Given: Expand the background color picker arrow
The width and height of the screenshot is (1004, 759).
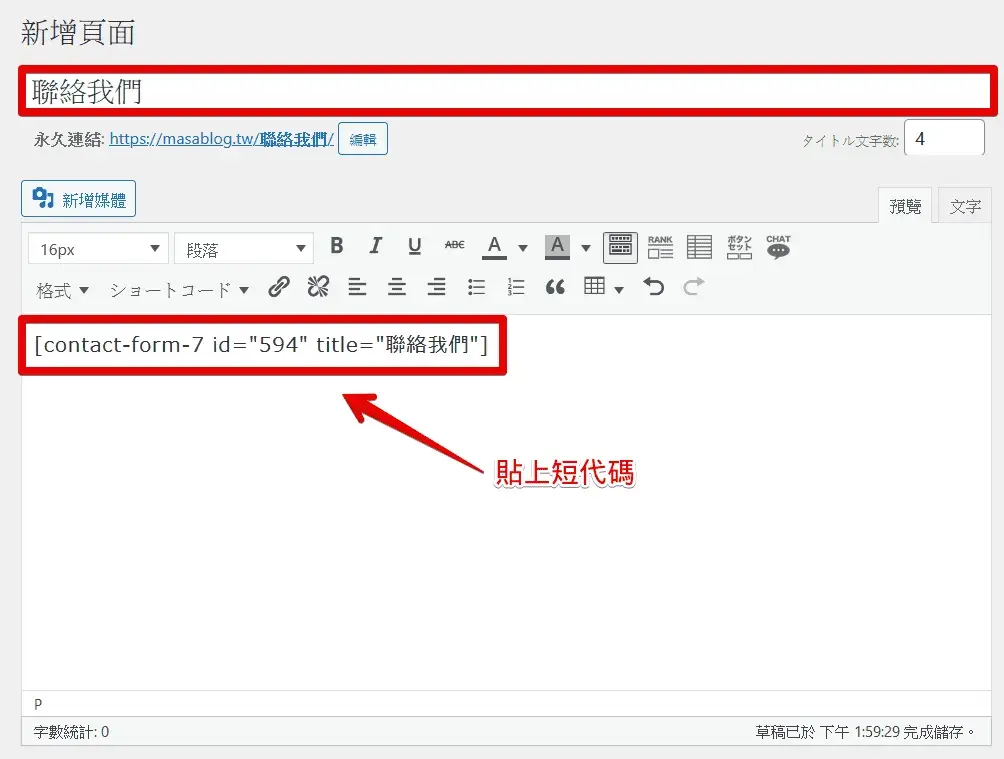Looking at the screenshot, I should tap(586, 247).
